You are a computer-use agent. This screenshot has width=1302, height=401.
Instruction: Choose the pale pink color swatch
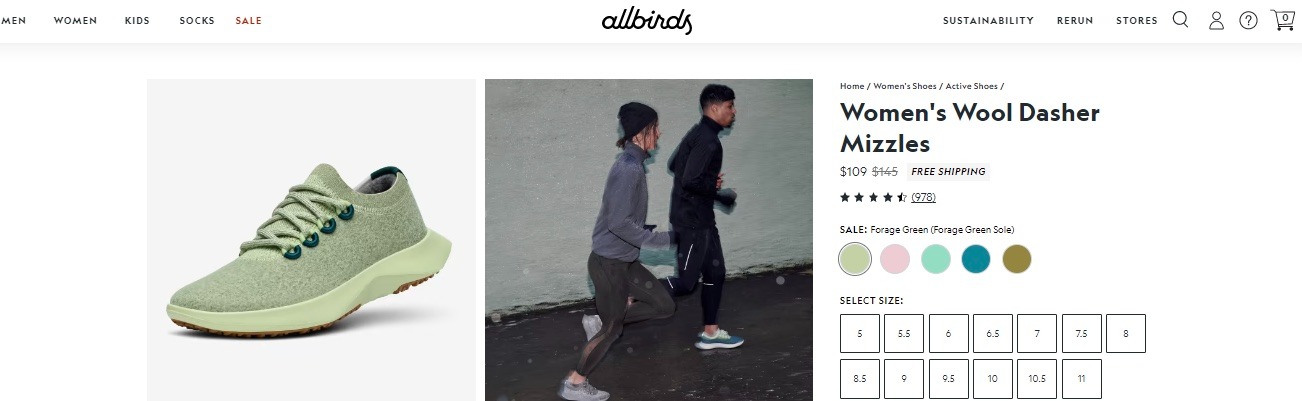coord(895,259)
